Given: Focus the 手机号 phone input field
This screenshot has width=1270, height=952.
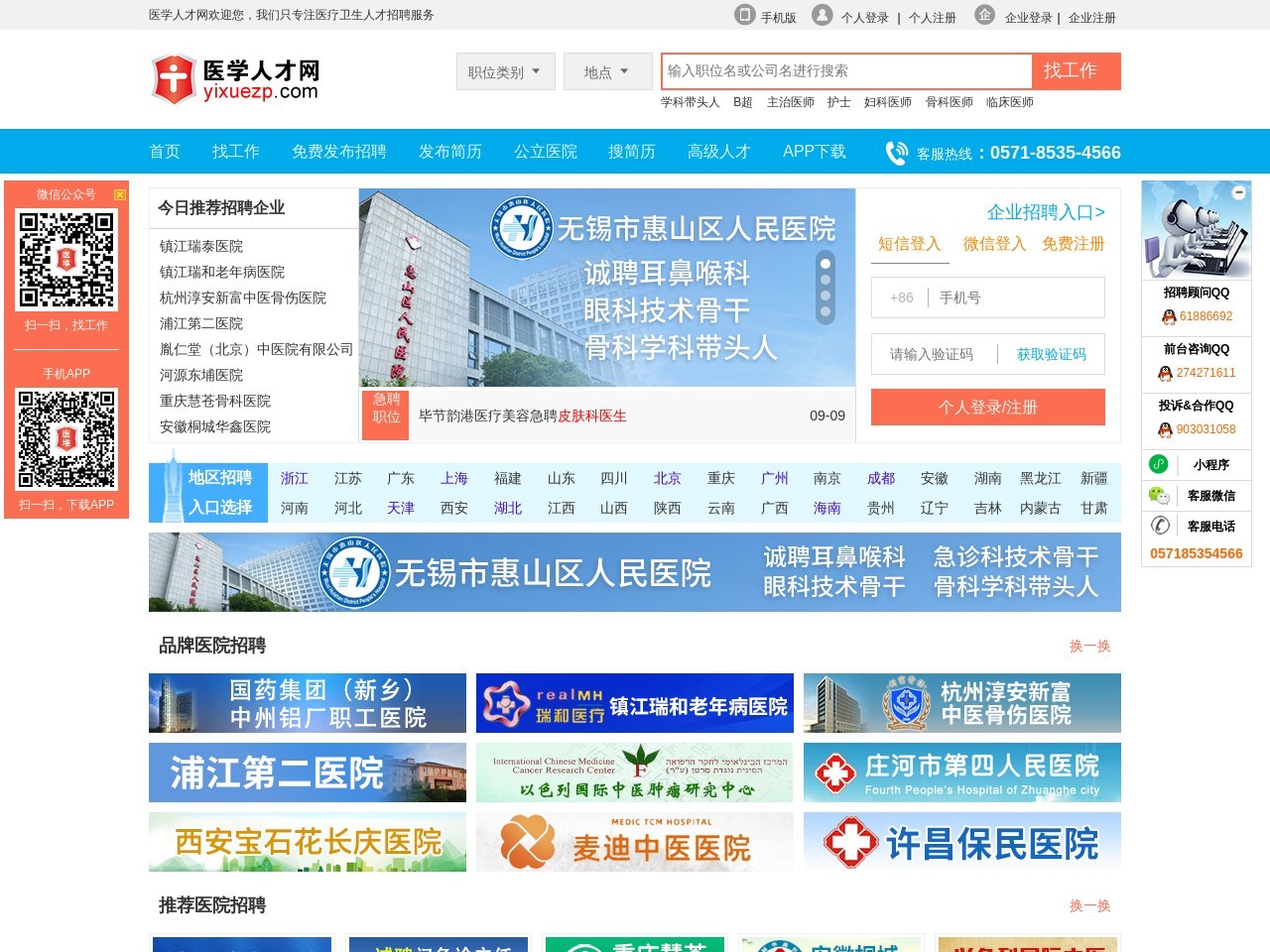Looking at the screenshot, I should 1015,297.
